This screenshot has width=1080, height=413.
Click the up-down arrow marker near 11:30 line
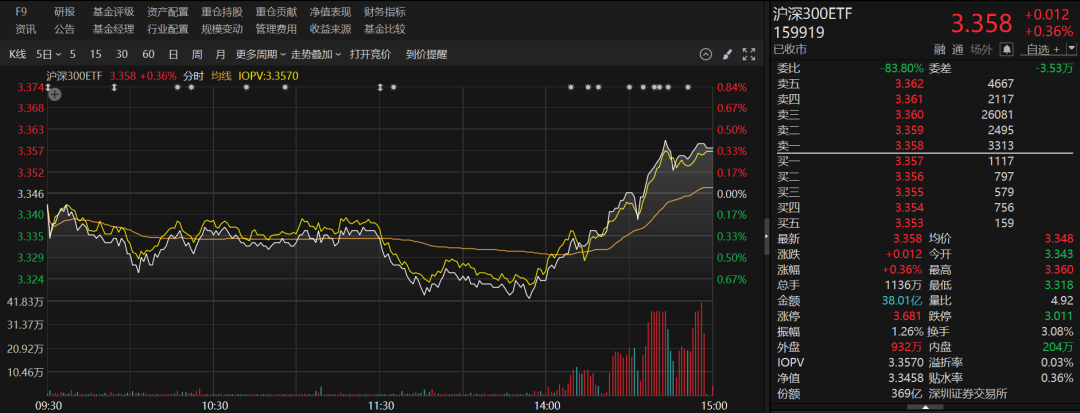pos(380,87)
